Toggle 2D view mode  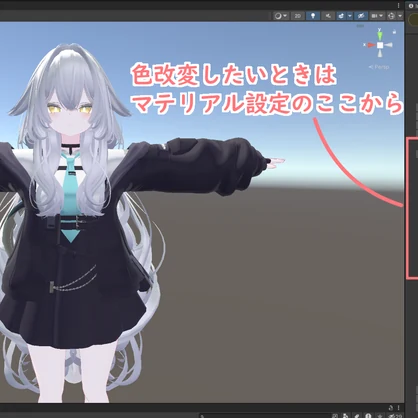pos(298,16)
